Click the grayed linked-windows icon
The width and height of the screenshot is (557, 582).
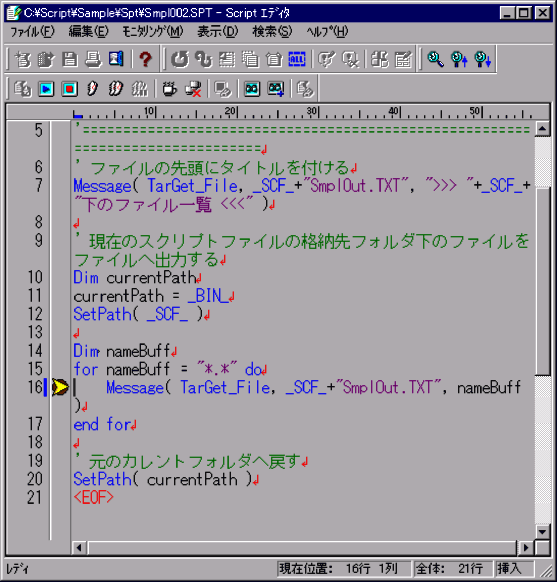pyautogui.click(x=380, y=59)
